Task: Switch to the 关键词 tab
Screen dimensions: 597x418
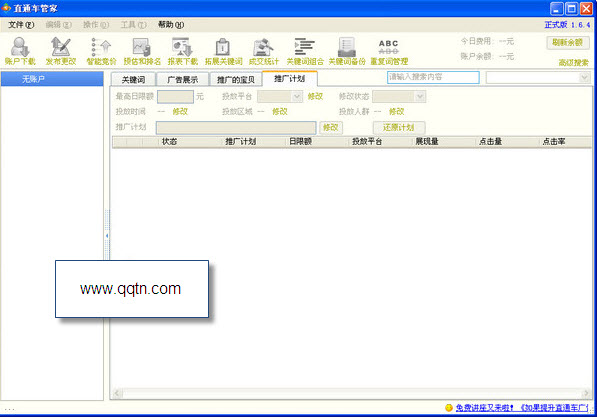Action: [133, 79]
